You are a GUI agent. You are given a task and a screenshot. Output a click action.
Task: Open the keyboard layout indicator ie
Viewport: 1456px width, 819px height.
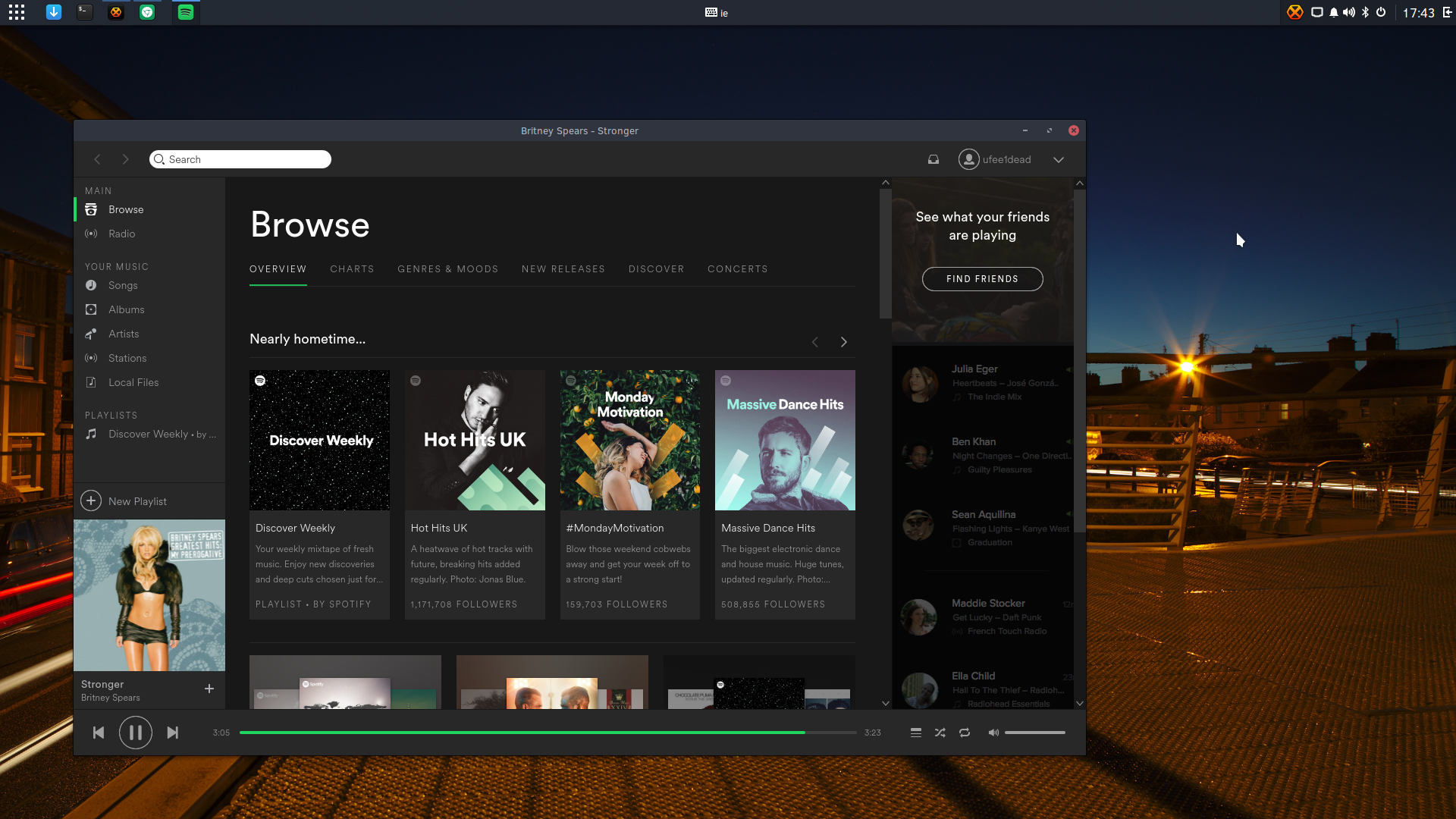tap(717, 13)
